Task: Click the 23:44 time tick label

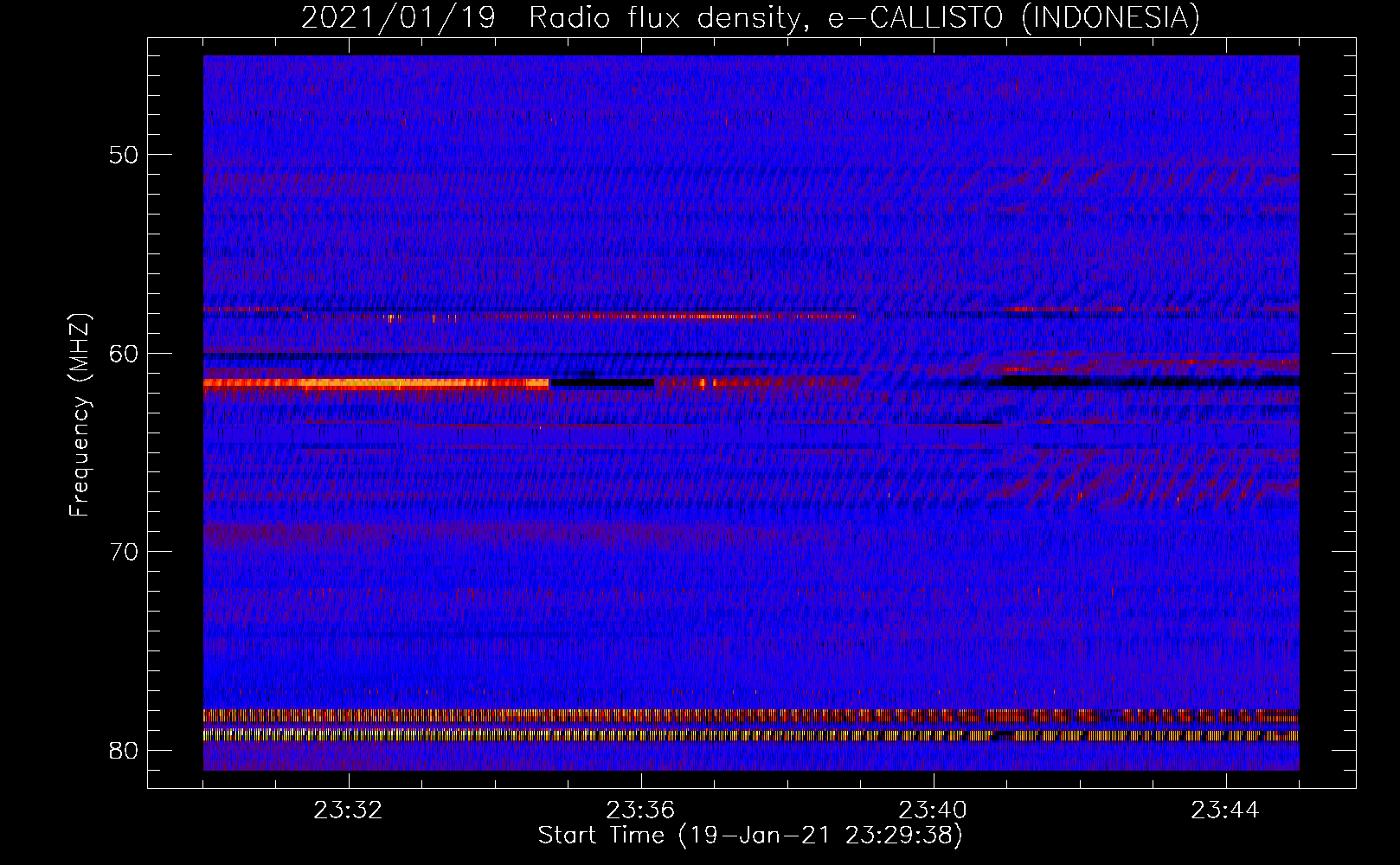Action: [1225, 811]
